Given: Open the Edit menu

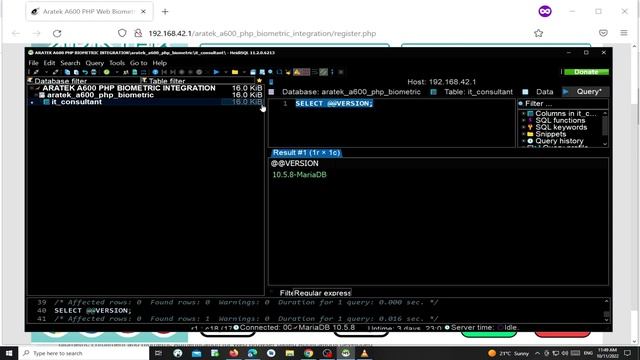Looking at the screenshot, I should (x=49, y=63).
